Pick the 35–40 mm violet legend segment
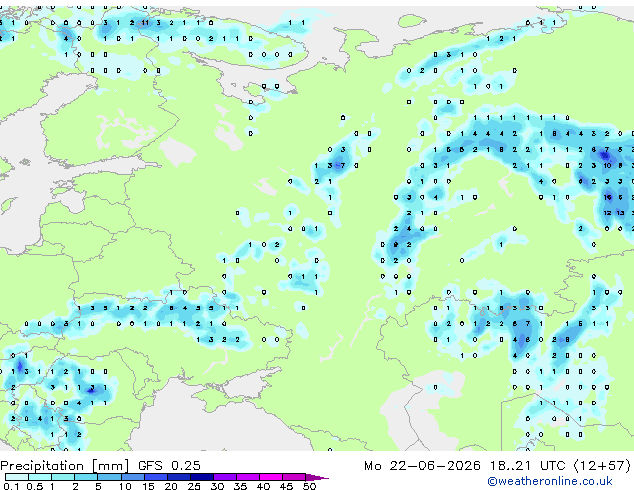634x490 pixels. point(247,477)
